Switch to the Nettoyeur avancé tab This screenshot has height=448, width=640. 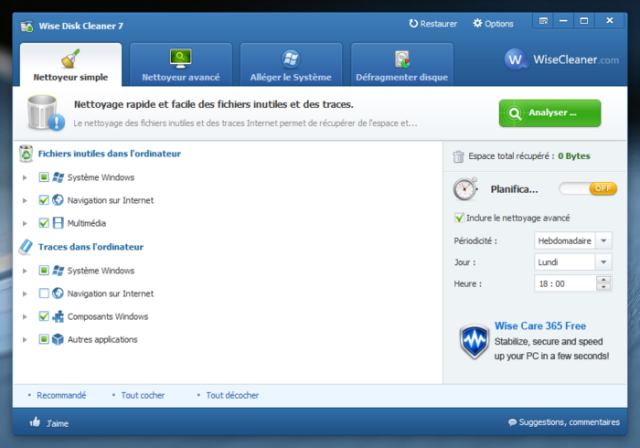coord(181,65)
